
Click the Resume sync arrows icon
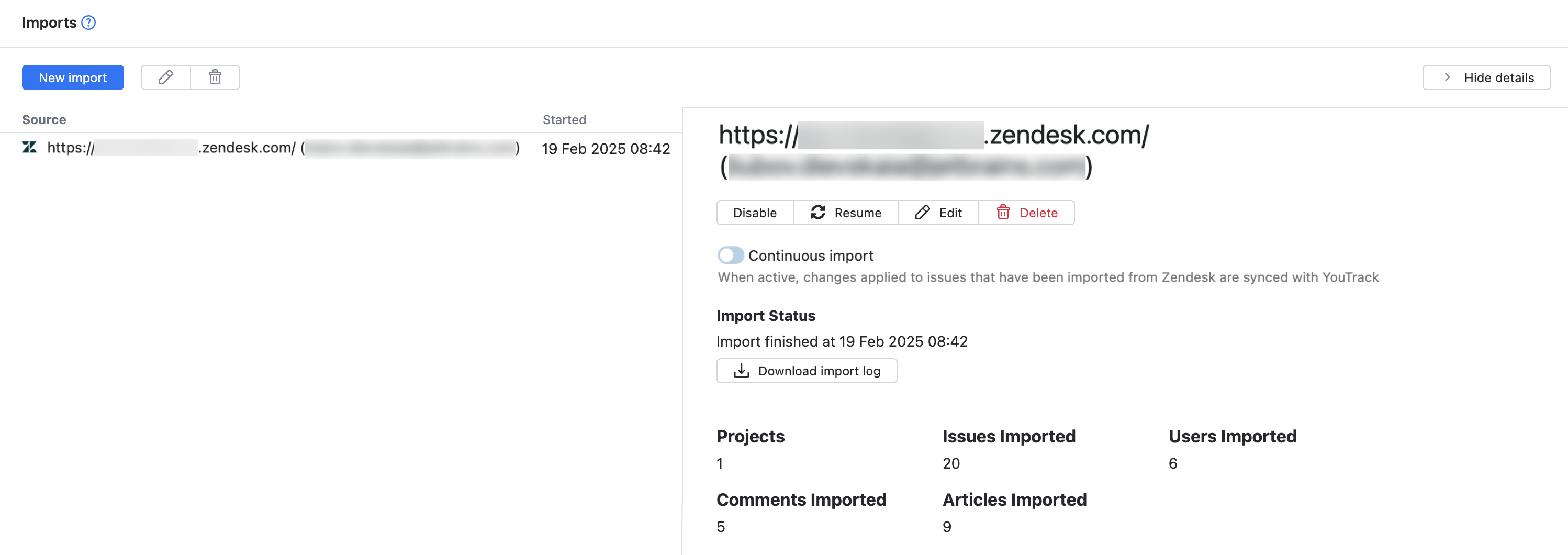click(817, 213)
